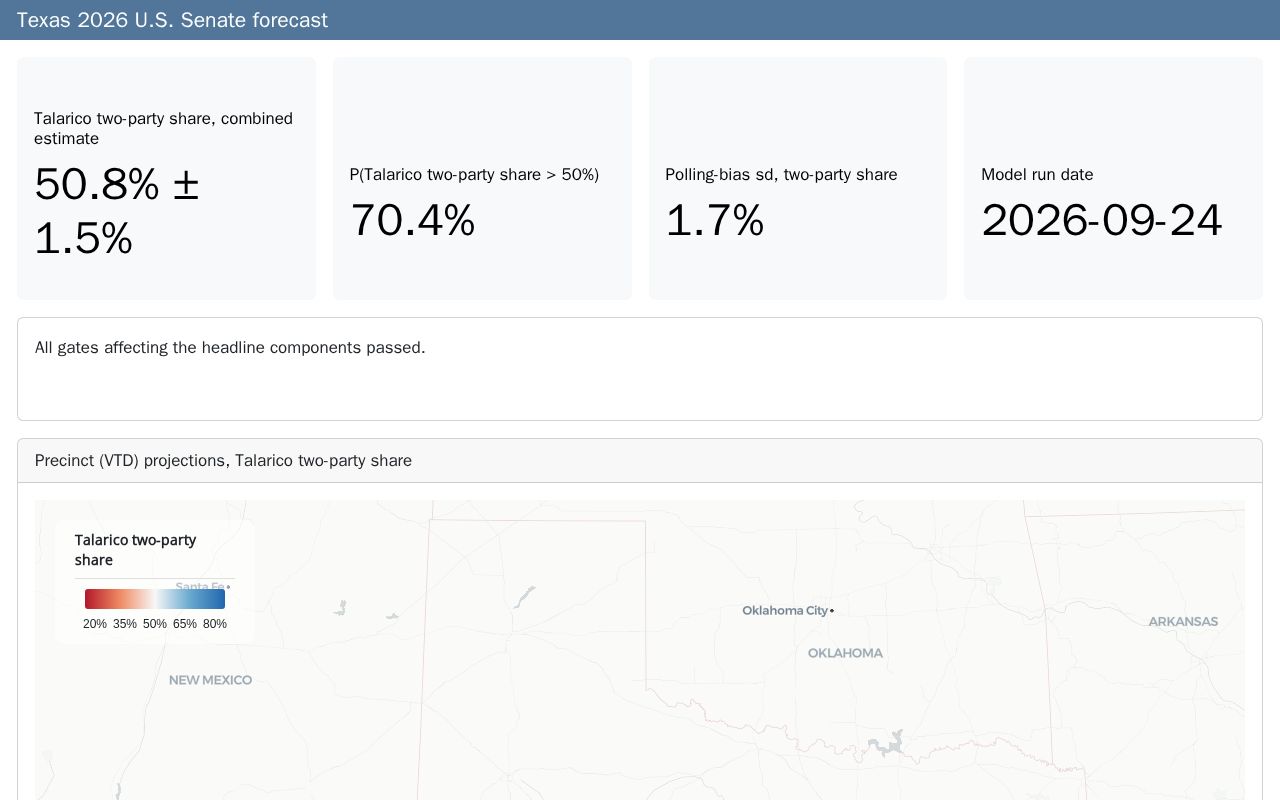Click the red-to-blue legend color gradient bar

coord(155,599)
